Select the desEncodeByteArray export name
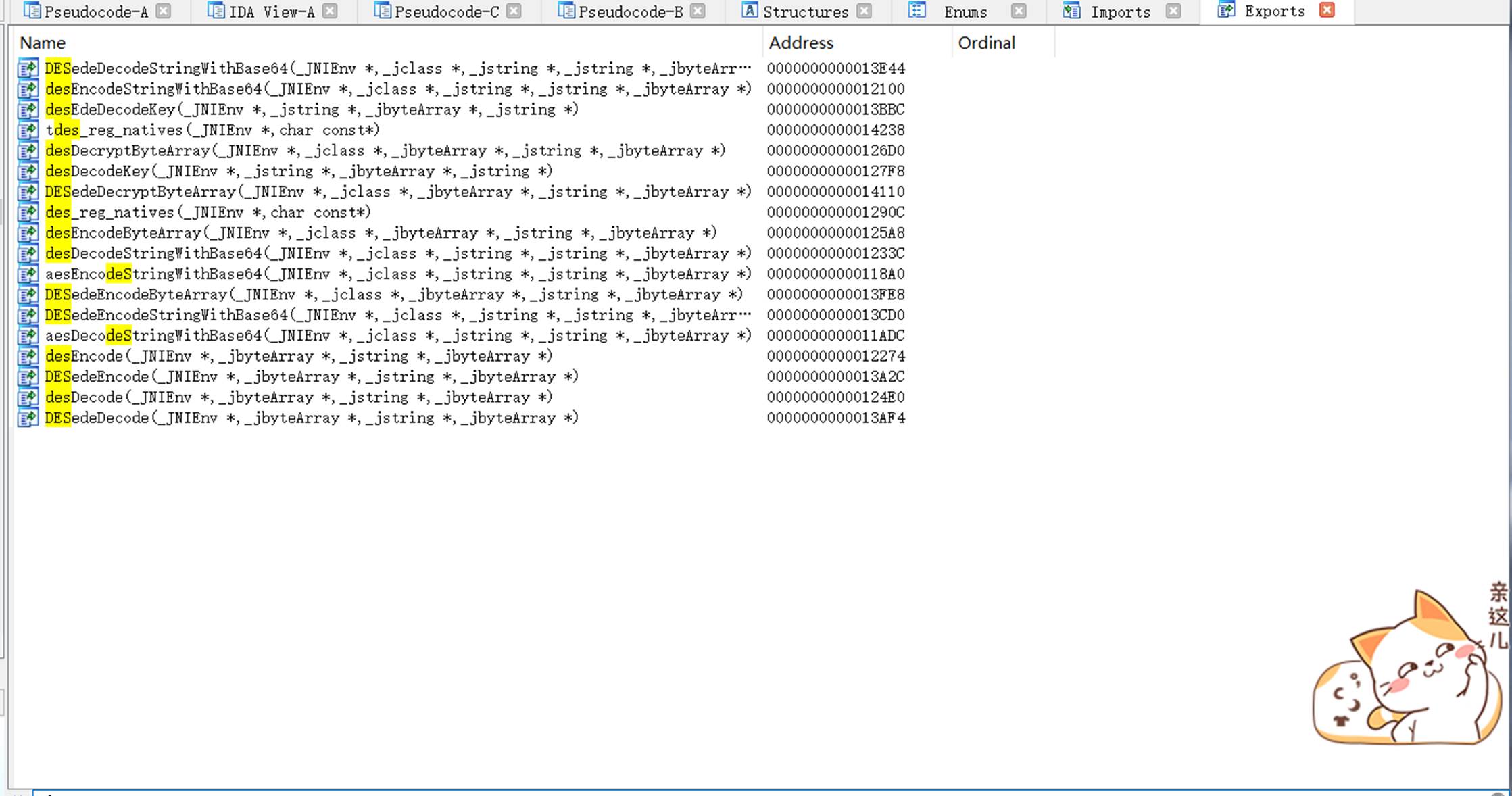 [381, 233]
